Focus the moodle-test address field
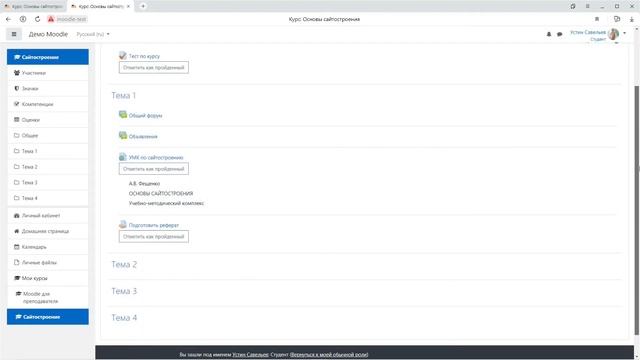The image size is (640, 360). (x=71, y=19)
